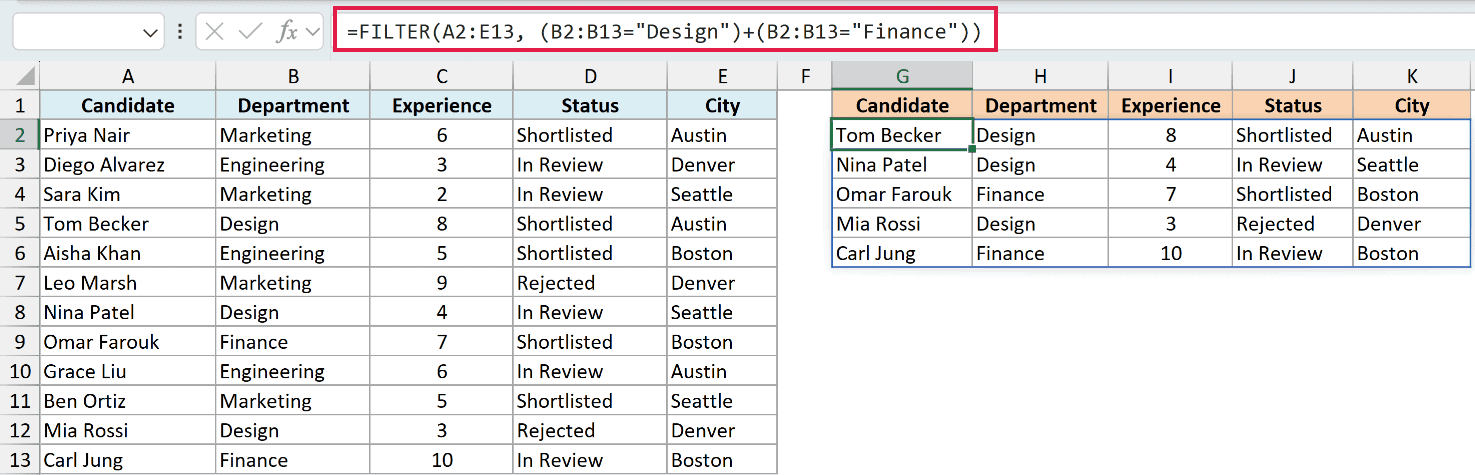Click the Enter checkmark formula bar icon
This screenshot has width=1475, height=475.
250,32
